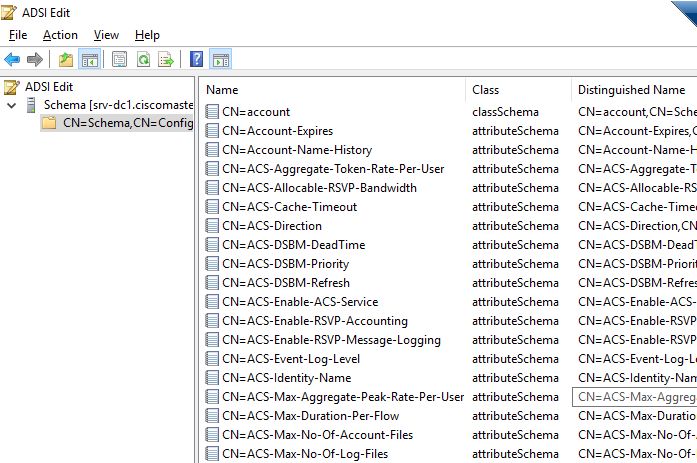Click the icon beside CN=ACS-DSBM-DeadTime
The image size is (697, 463).
[212, 245]
